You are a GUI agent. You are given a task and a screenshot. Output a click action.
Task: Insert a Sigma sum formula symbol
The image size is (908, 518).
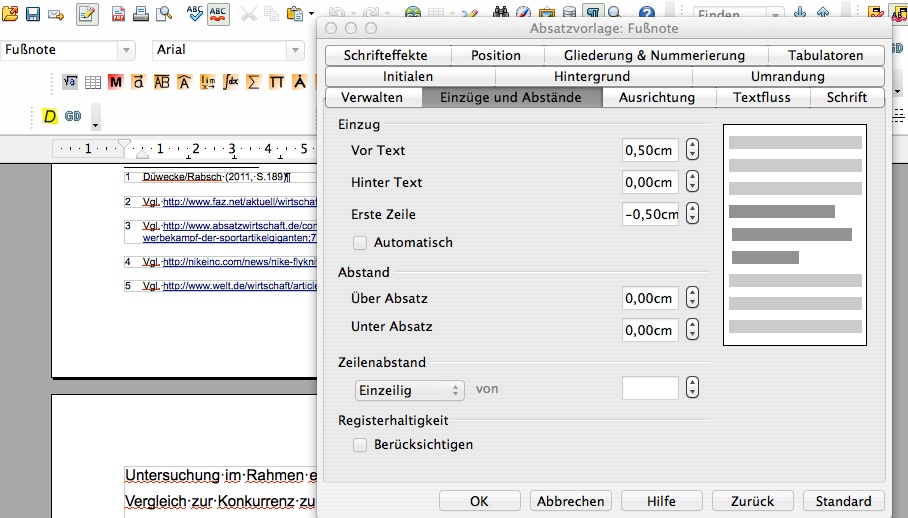[x=253, y=82]
